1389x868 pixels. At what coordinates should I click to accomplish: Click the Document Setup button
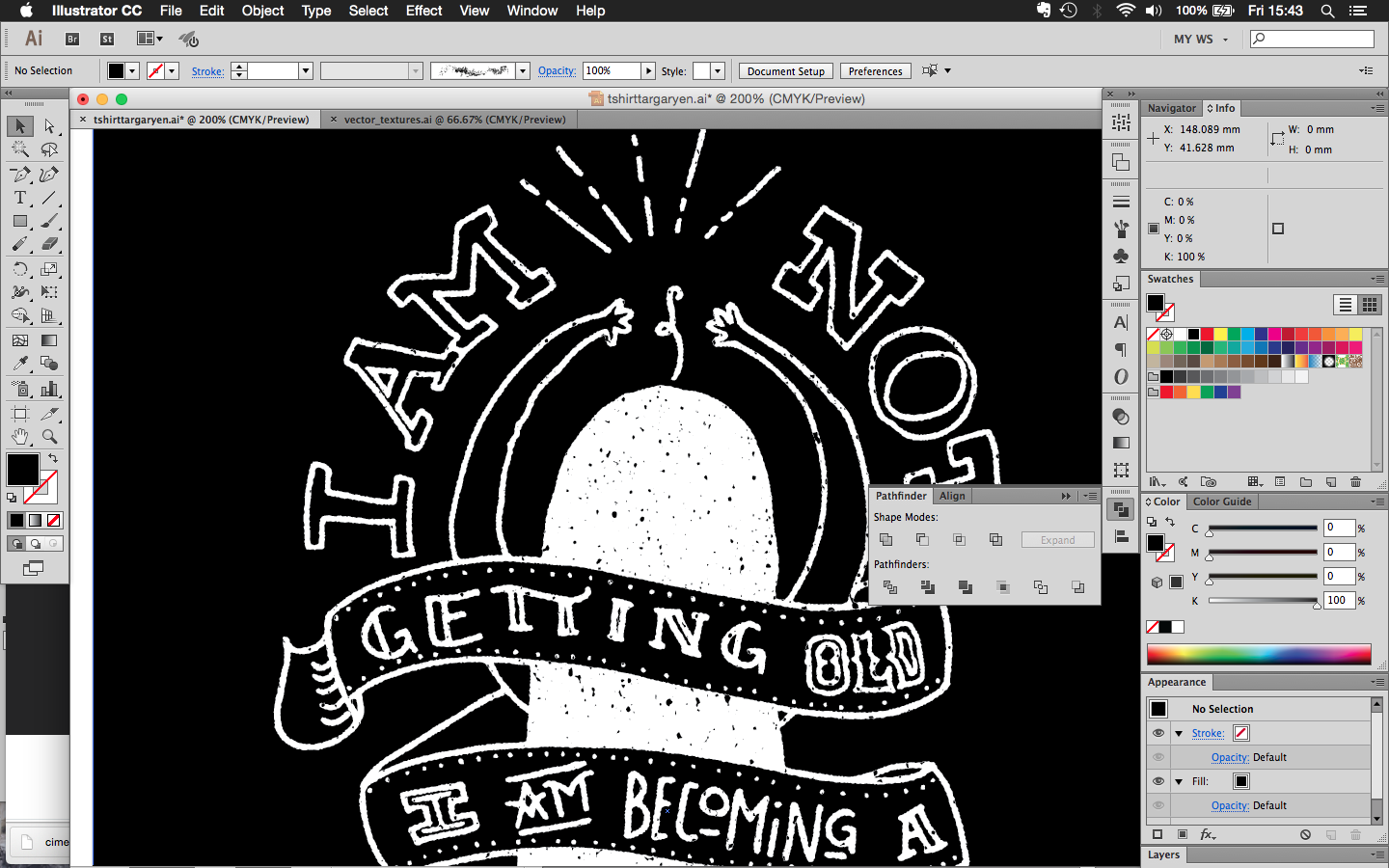tap(785, 71)
